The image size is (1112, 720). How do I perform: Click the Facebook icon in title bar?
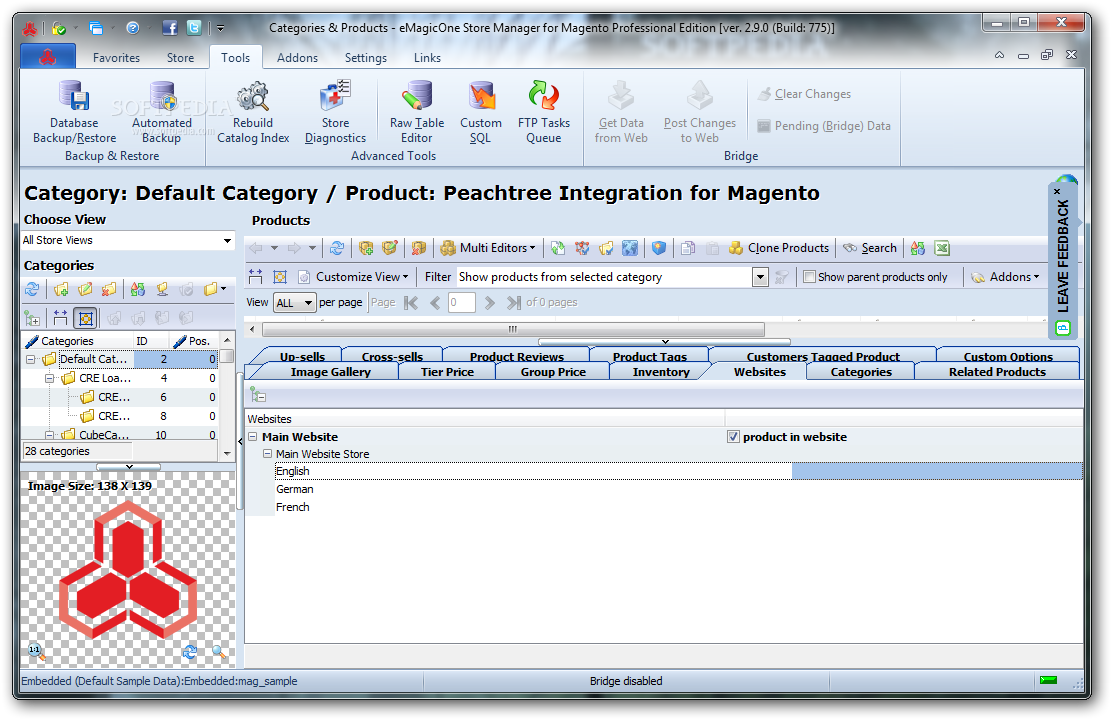point(169,28)
